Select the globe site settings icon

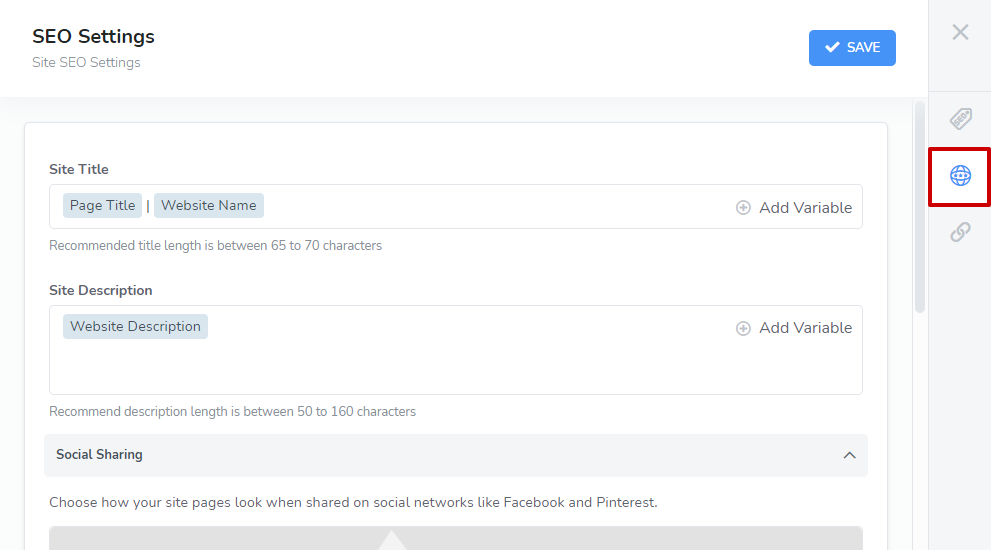click(960, 176)
